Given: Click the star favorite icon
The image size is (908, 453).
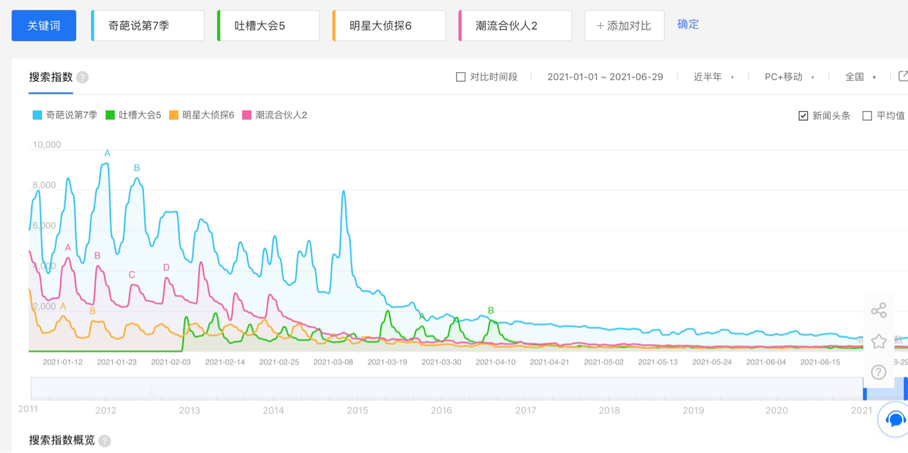Looking at the screenshot, I should click(x=878, y=342).
